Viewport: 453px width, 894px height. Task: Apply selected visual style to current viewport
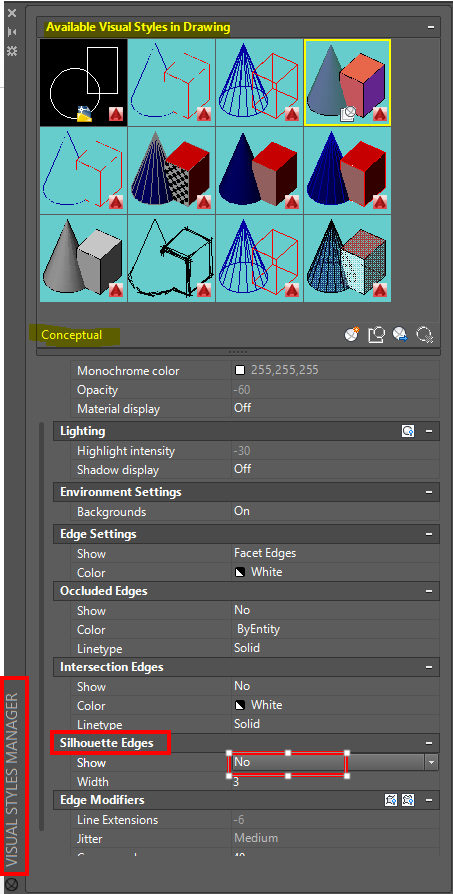click(376, 335)
